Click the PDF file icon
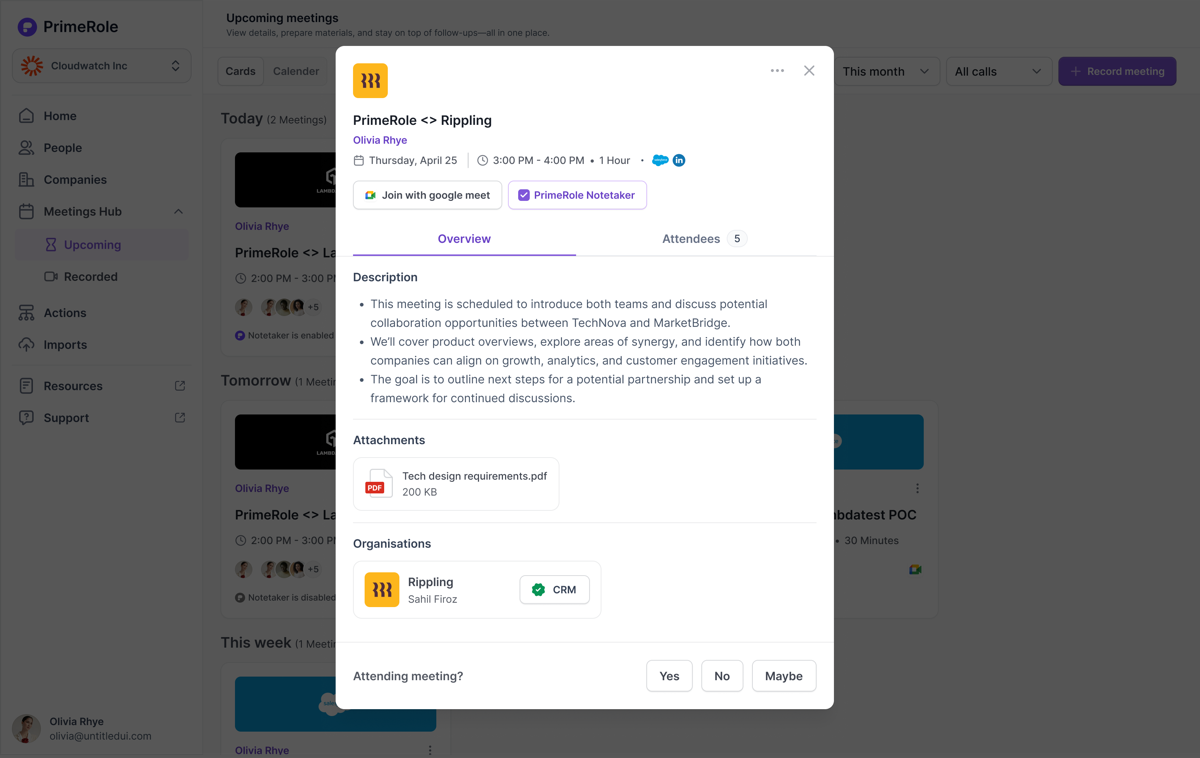This screenshot has height=758, width=1200. point(378,484)
